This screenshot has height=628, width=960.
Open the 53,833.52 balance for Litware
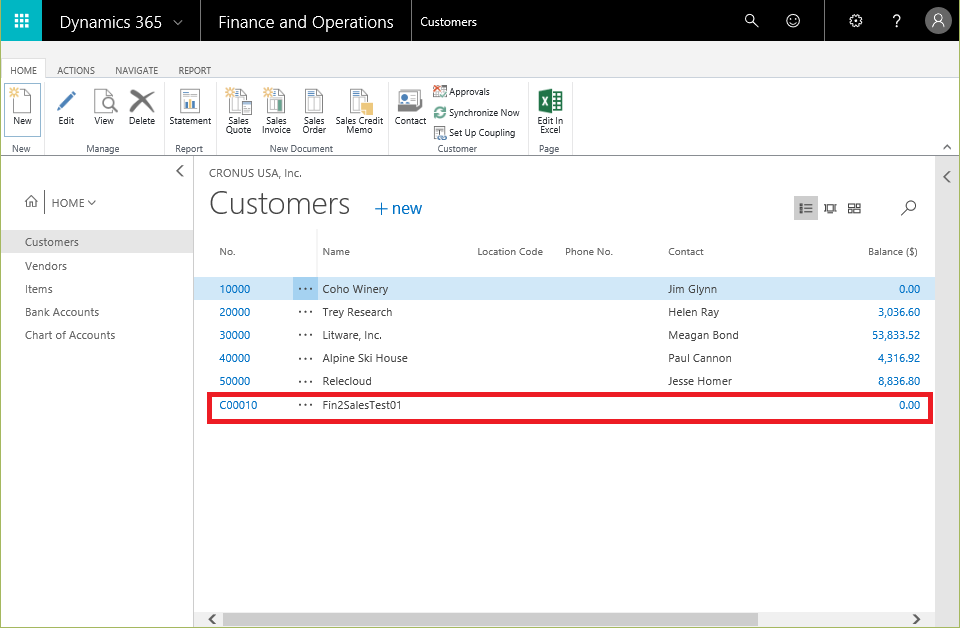click(x=896, y=335)
